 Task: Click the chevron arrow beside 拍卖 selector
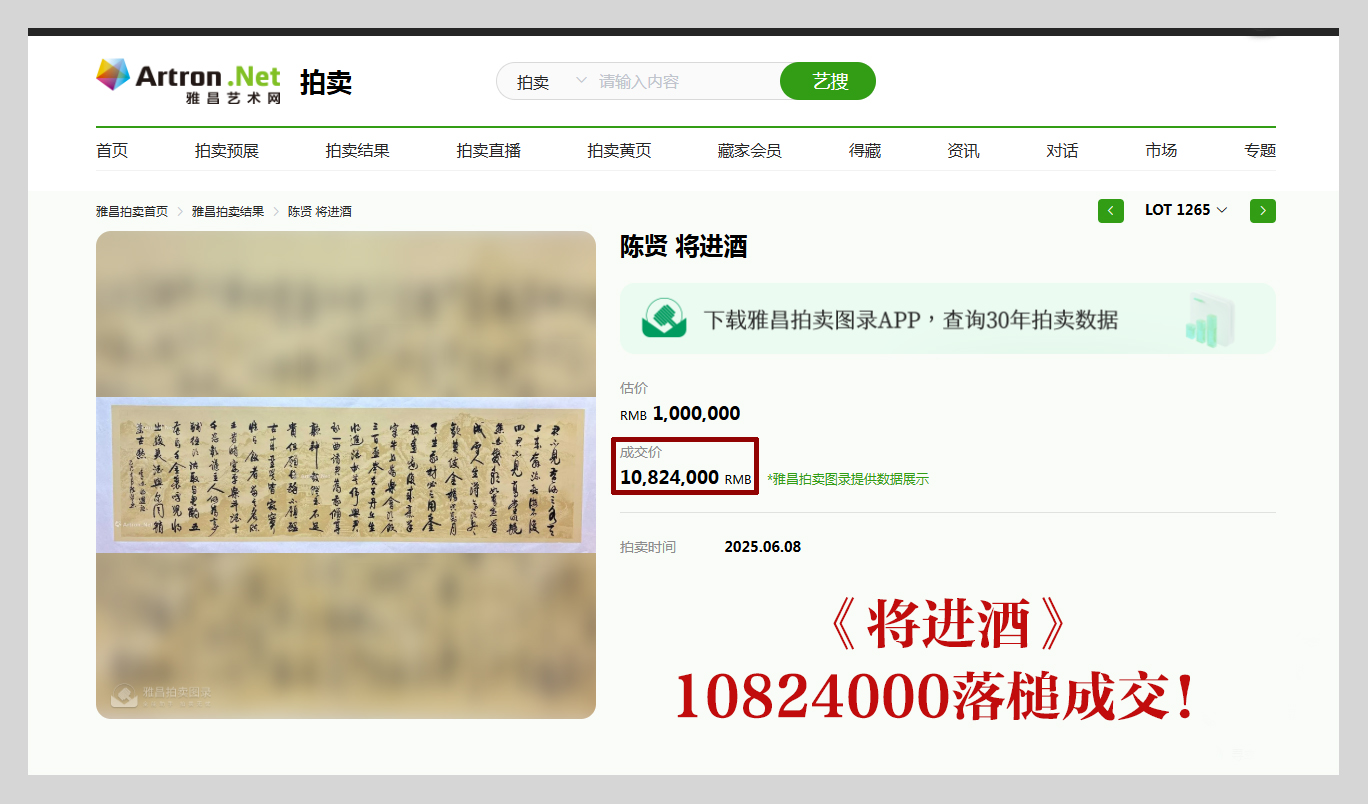pyautogui.click(x=581, y=81)
